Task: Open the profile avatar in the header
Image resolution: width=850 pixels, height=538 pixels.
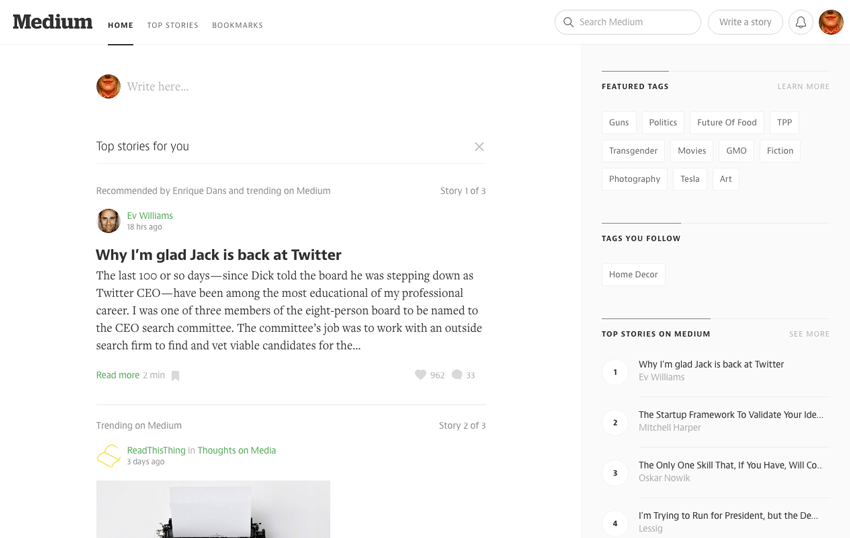Action: pos(831,22)
